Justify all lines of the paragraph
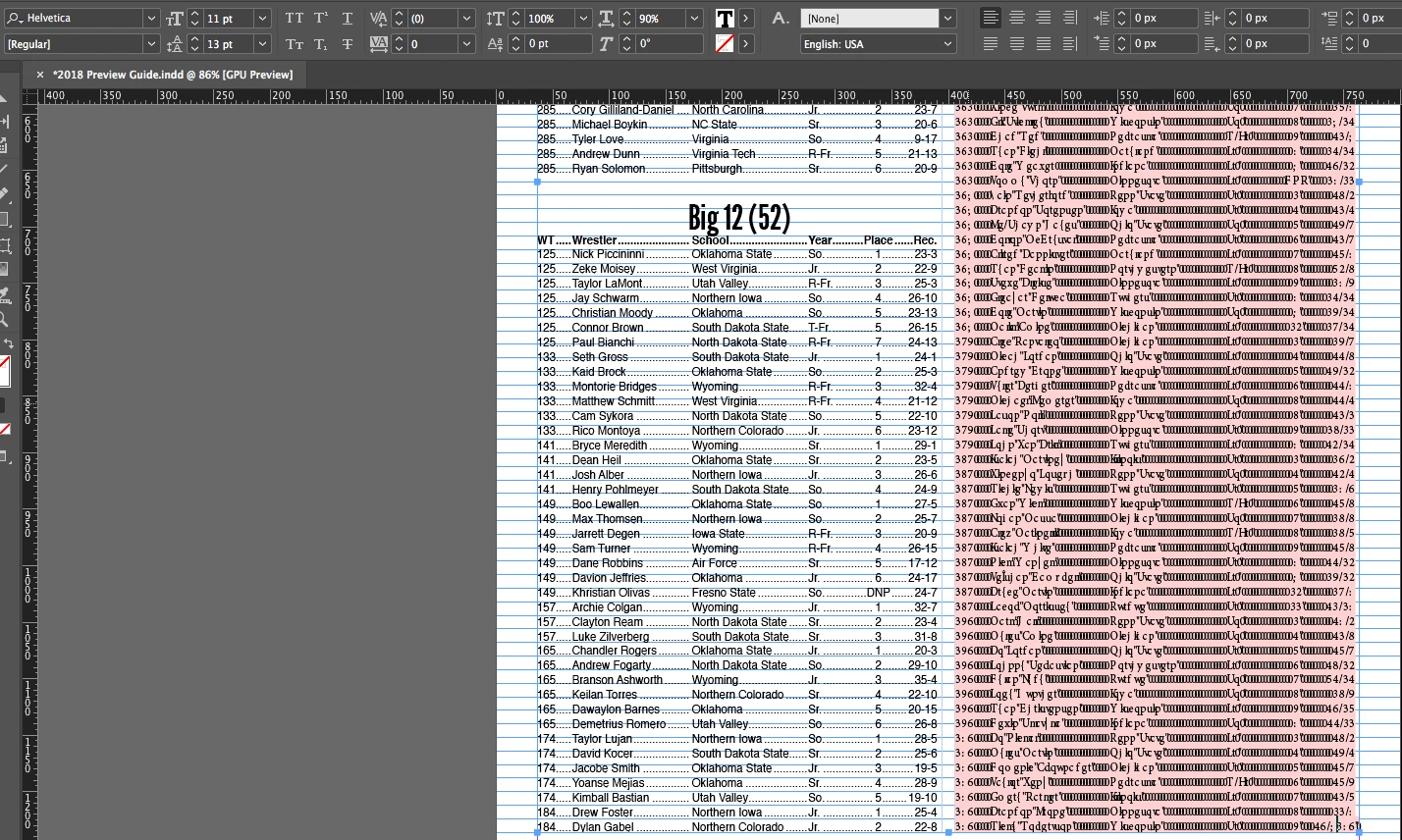The image size is (1402, 840). (x=1044, y=44)
